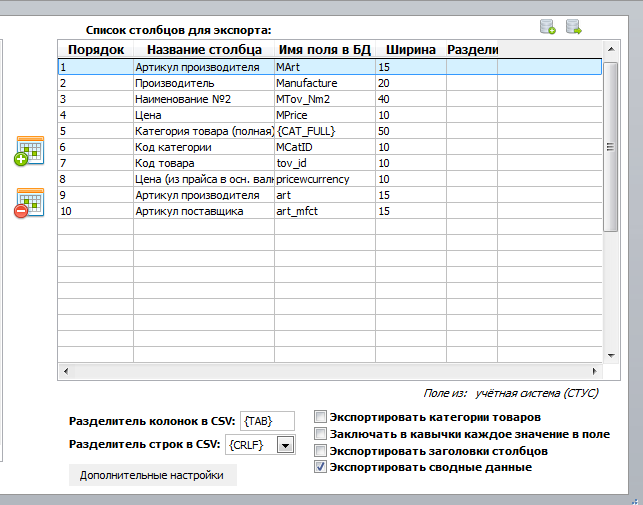643x505 pixels.
Task: Click the order number '9' cell
Action: coord(96,195)
